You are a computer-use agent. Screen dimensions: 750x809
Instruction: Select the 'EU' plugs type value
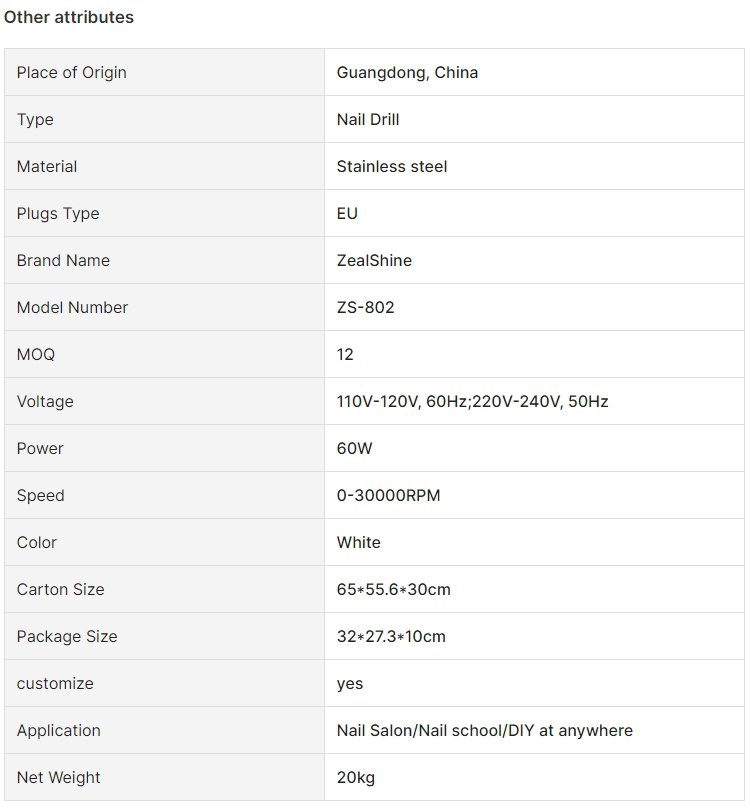[347, 213]
